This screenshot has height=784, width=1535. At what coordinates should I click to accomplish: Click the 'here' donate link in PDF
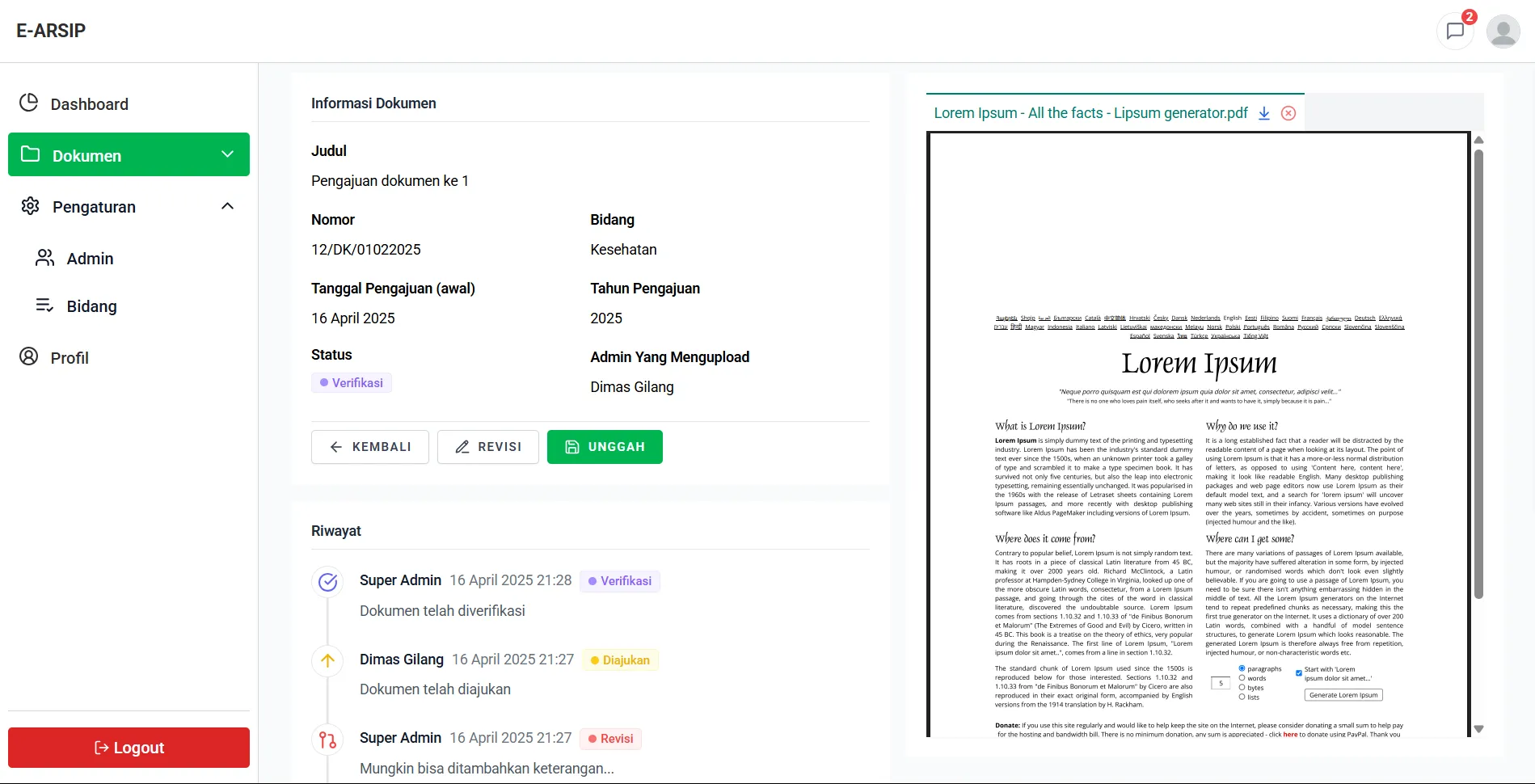pos(1290,734)
